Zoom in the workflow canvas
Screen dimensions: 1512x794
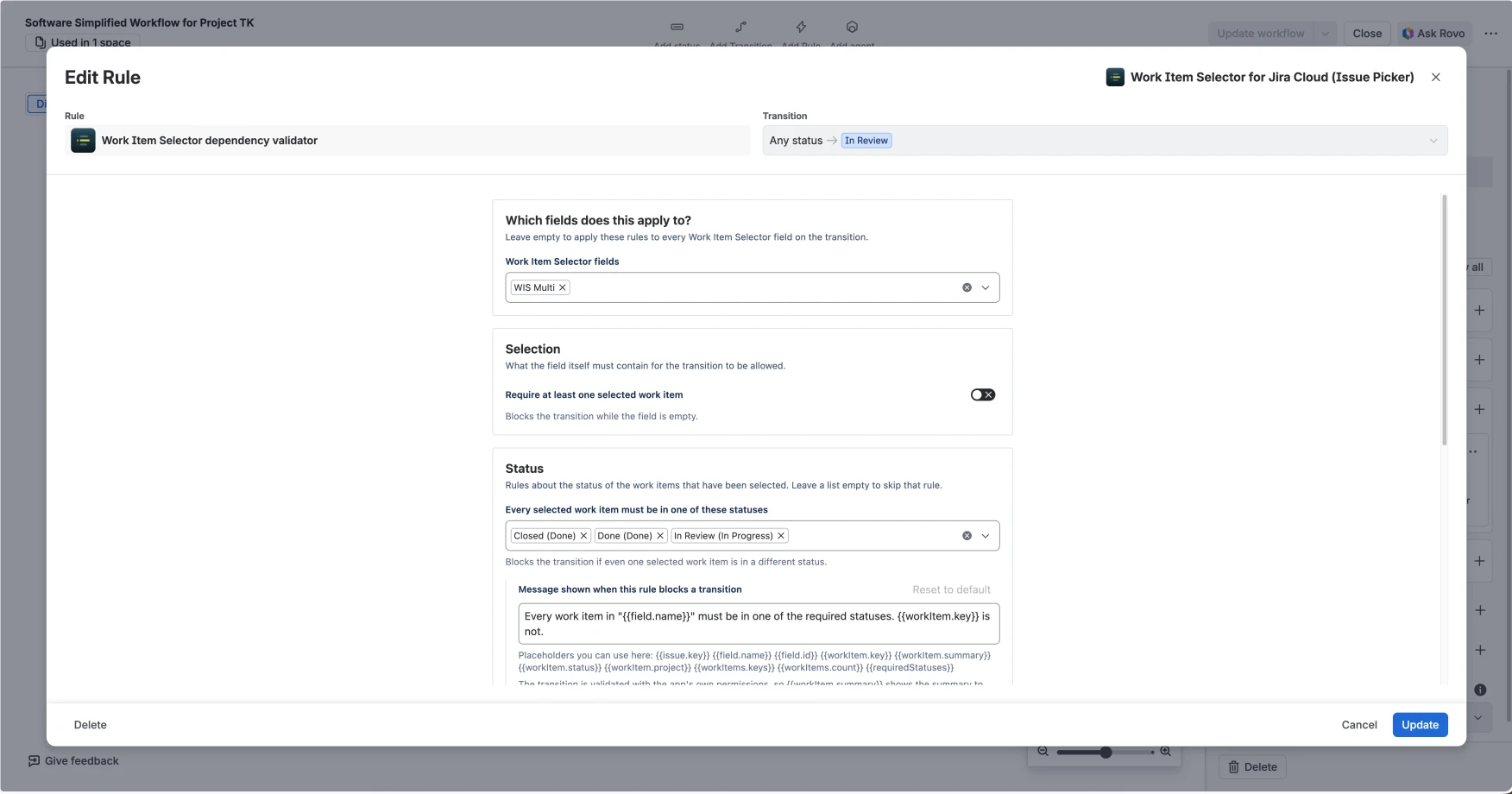click(1165, 752)
